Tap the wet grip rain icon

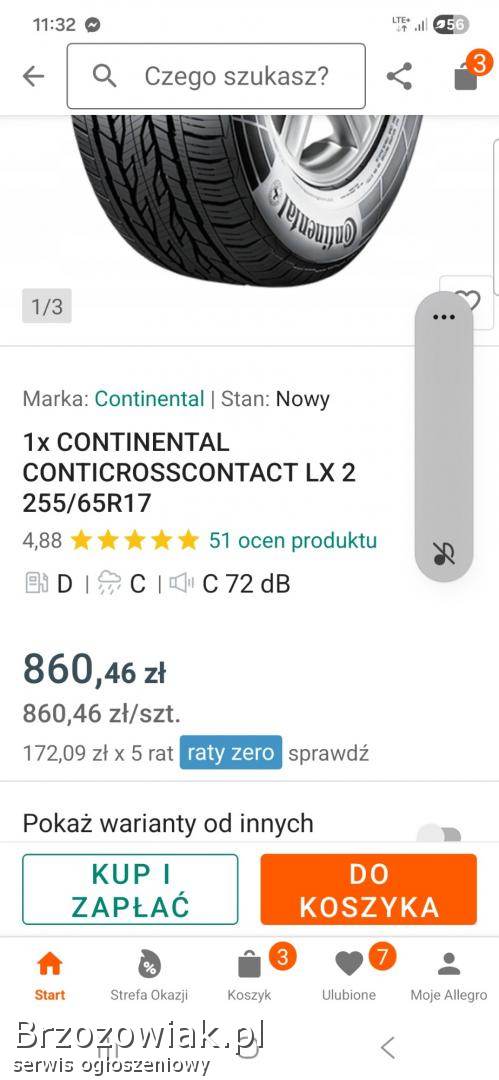click(x=109, y=583)
